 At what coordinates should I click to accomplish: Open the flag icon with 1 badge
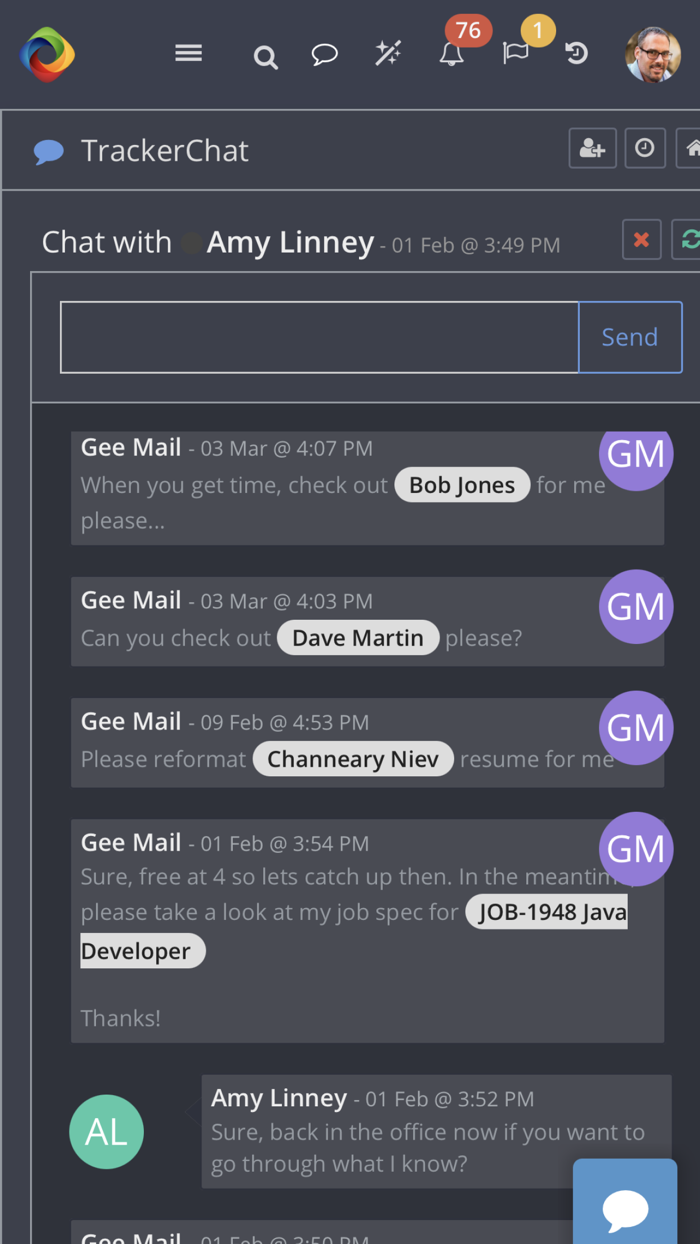click(x=515, y=55)
